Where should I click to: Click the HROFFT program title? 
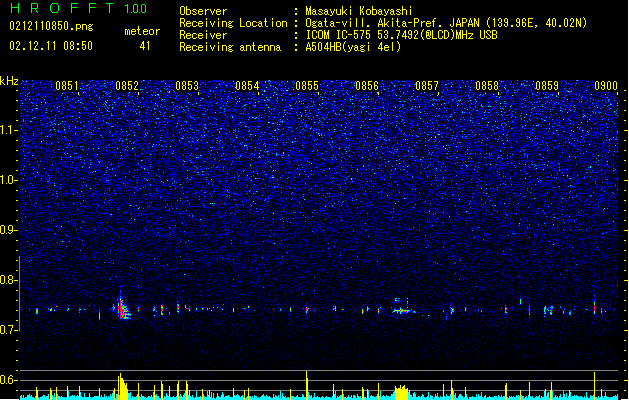62,8
